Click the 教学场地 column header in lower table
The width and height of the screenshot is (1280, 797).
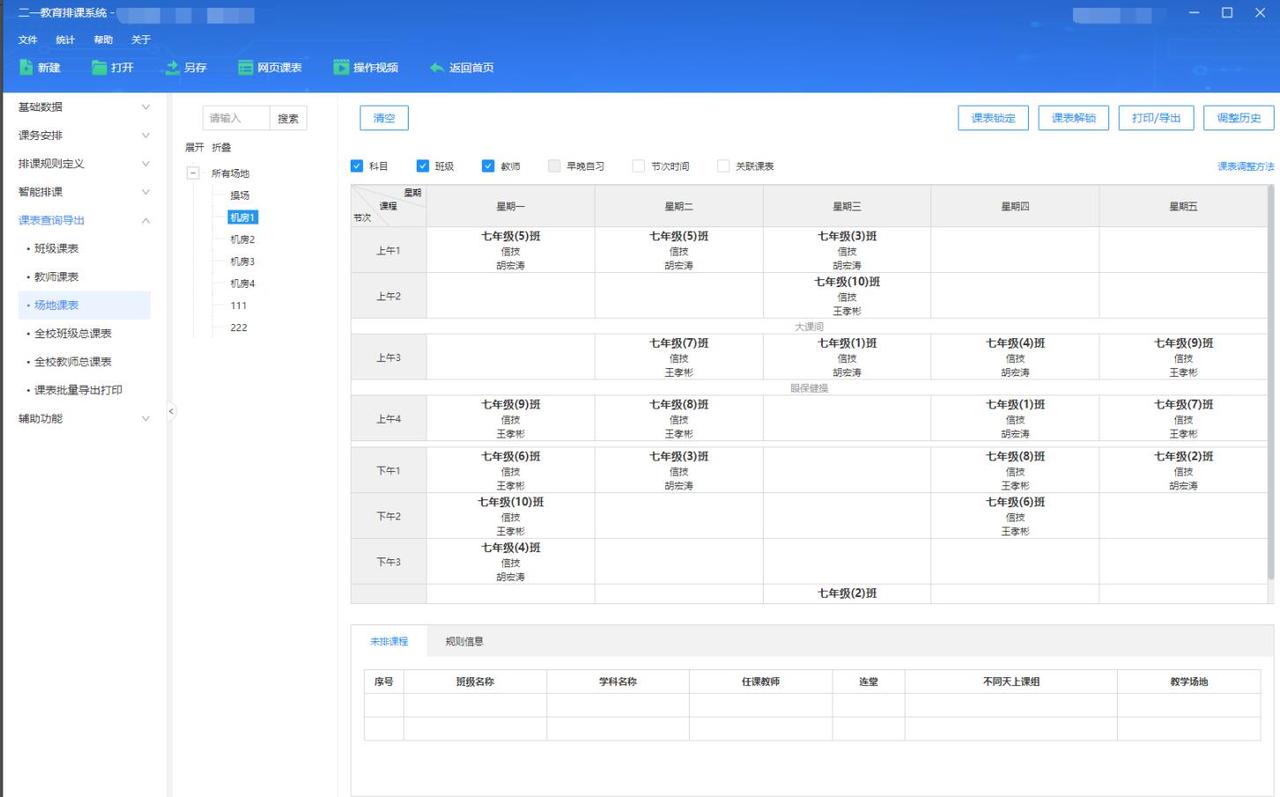[x=1189, y=681]
